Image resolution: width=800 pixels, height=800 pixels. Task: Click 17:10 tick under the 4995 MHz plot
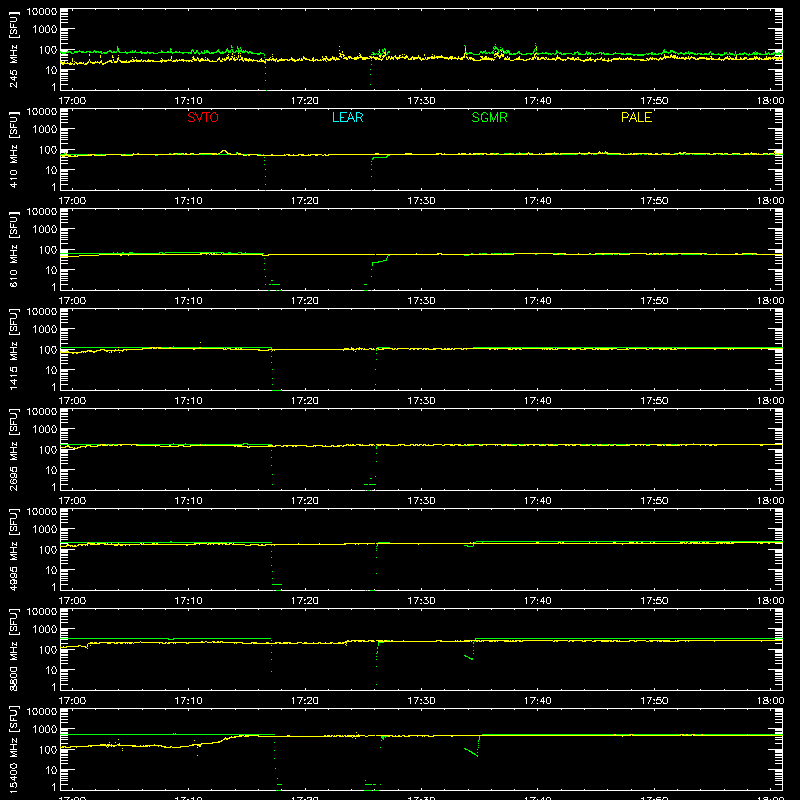188,601
